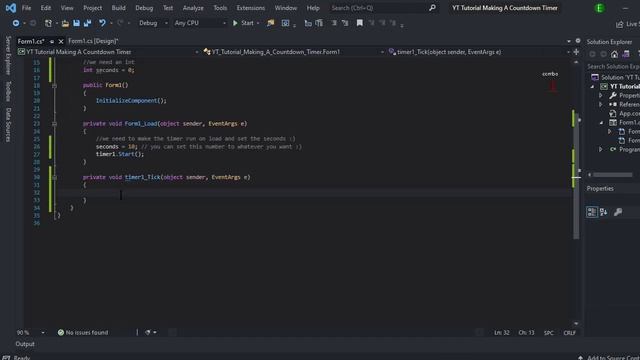Open the Project menu

93,8
